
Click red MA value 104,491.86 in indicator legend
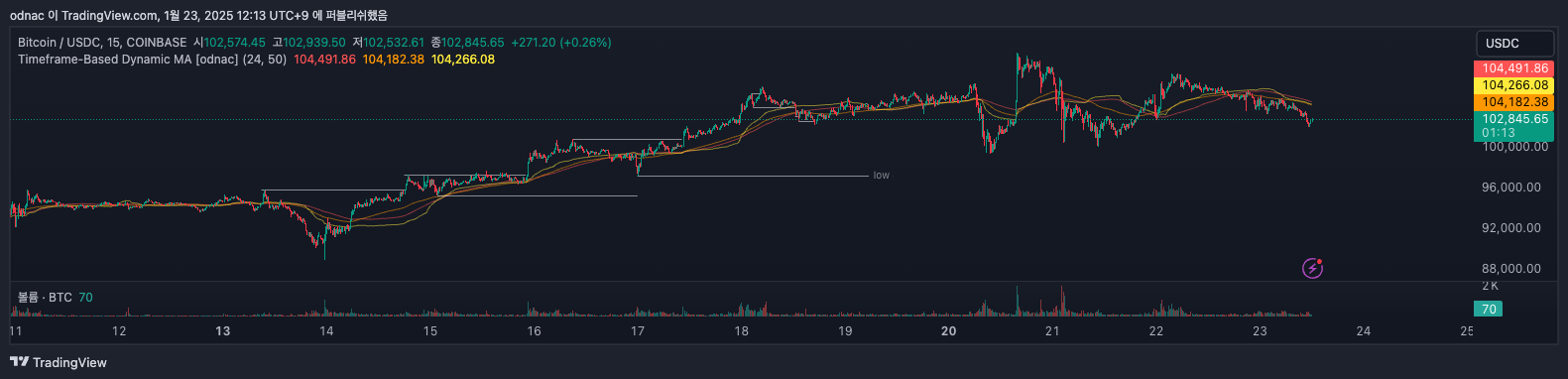325,60
